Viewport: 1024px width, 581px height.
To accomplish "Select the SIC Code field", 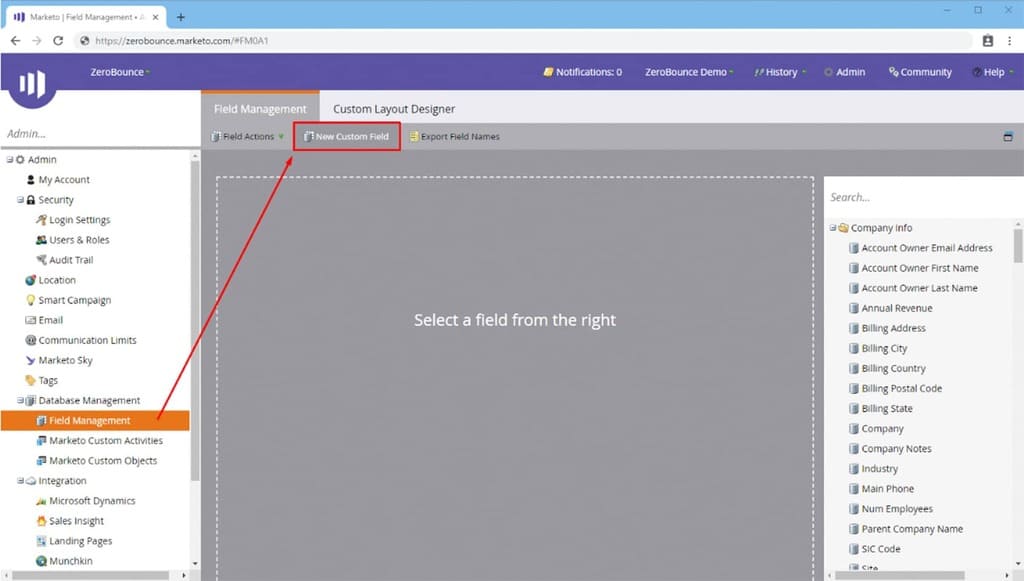I will [x=880, y=549].
